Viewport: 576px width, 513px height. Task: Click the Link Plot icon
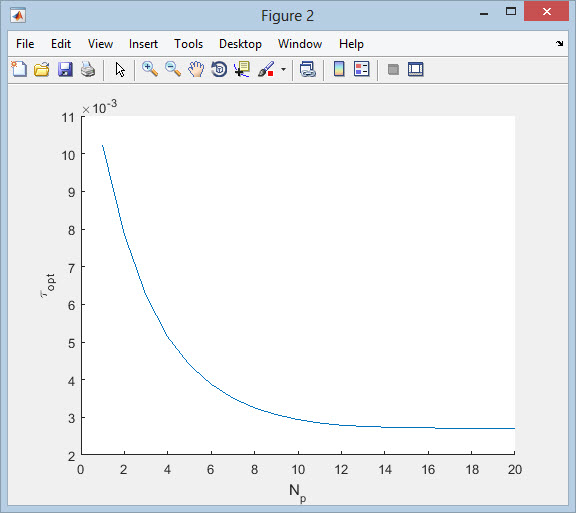click(307, 69)
